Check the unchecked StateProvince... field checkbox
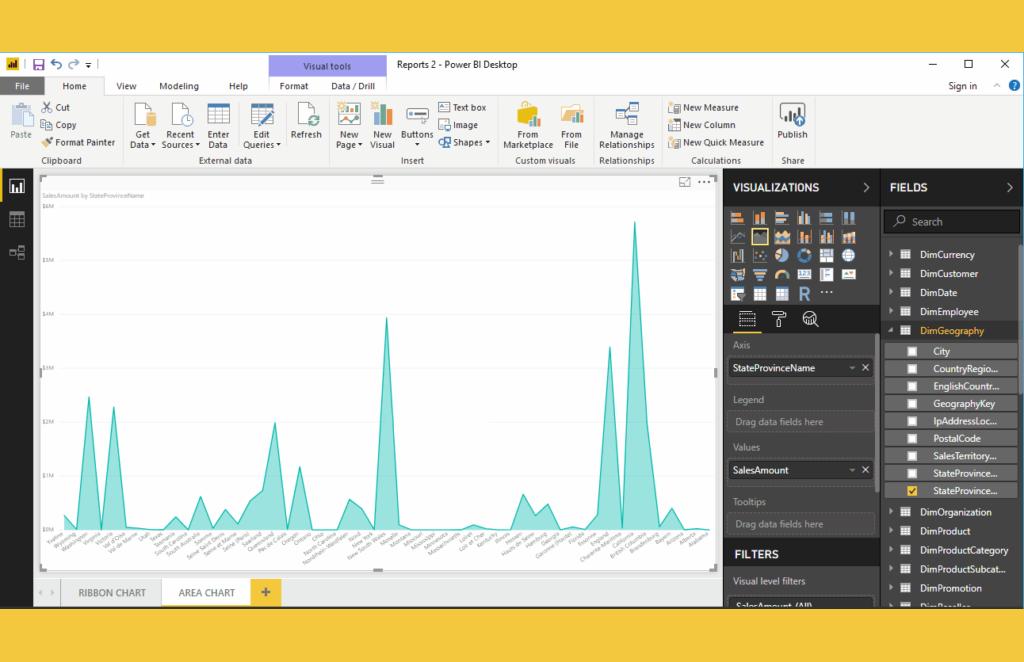The height and width of the screenshot is (662, 1024). tap(912, 473)
